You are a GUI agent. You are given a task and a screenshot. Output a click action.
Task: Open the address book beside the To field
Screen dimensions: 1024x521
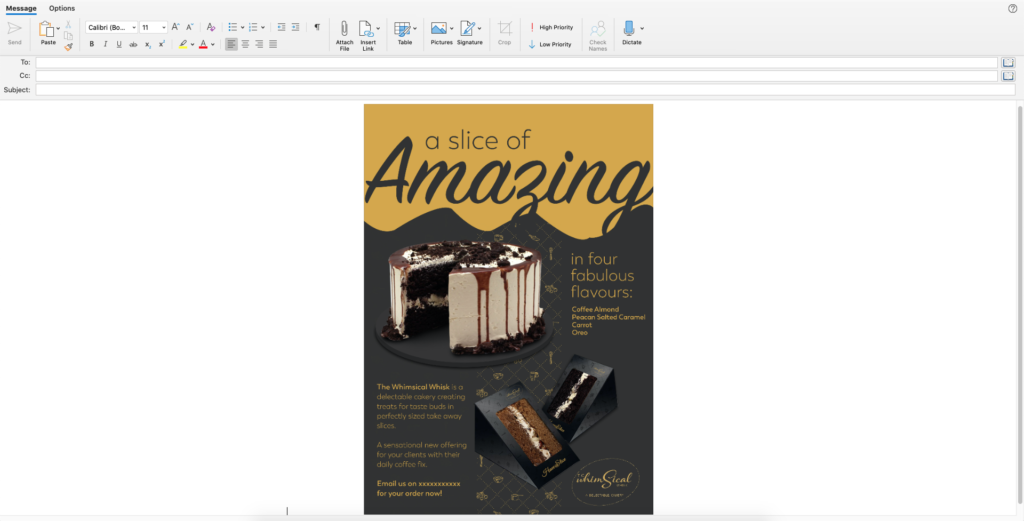[1008, 62]
